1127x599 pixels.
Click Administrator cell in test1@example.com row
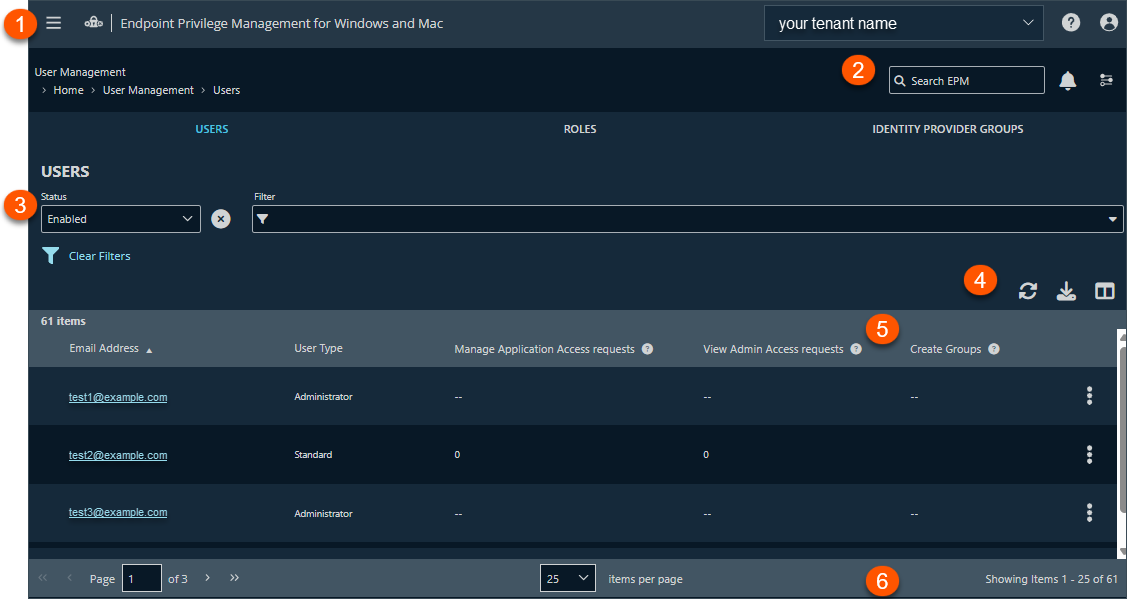coord(323,396)
